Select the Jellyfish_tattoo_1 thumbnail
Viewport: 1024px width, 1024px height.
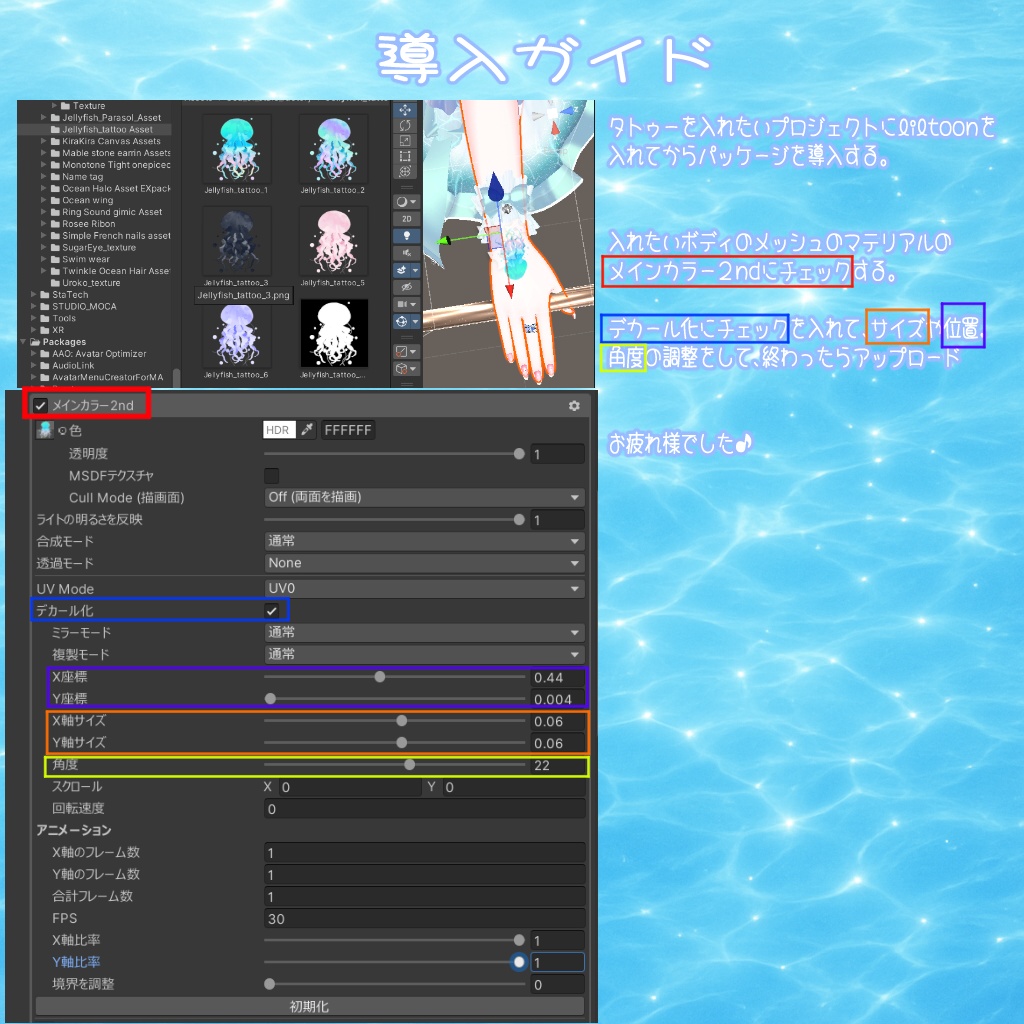click(x=236, y=150)
